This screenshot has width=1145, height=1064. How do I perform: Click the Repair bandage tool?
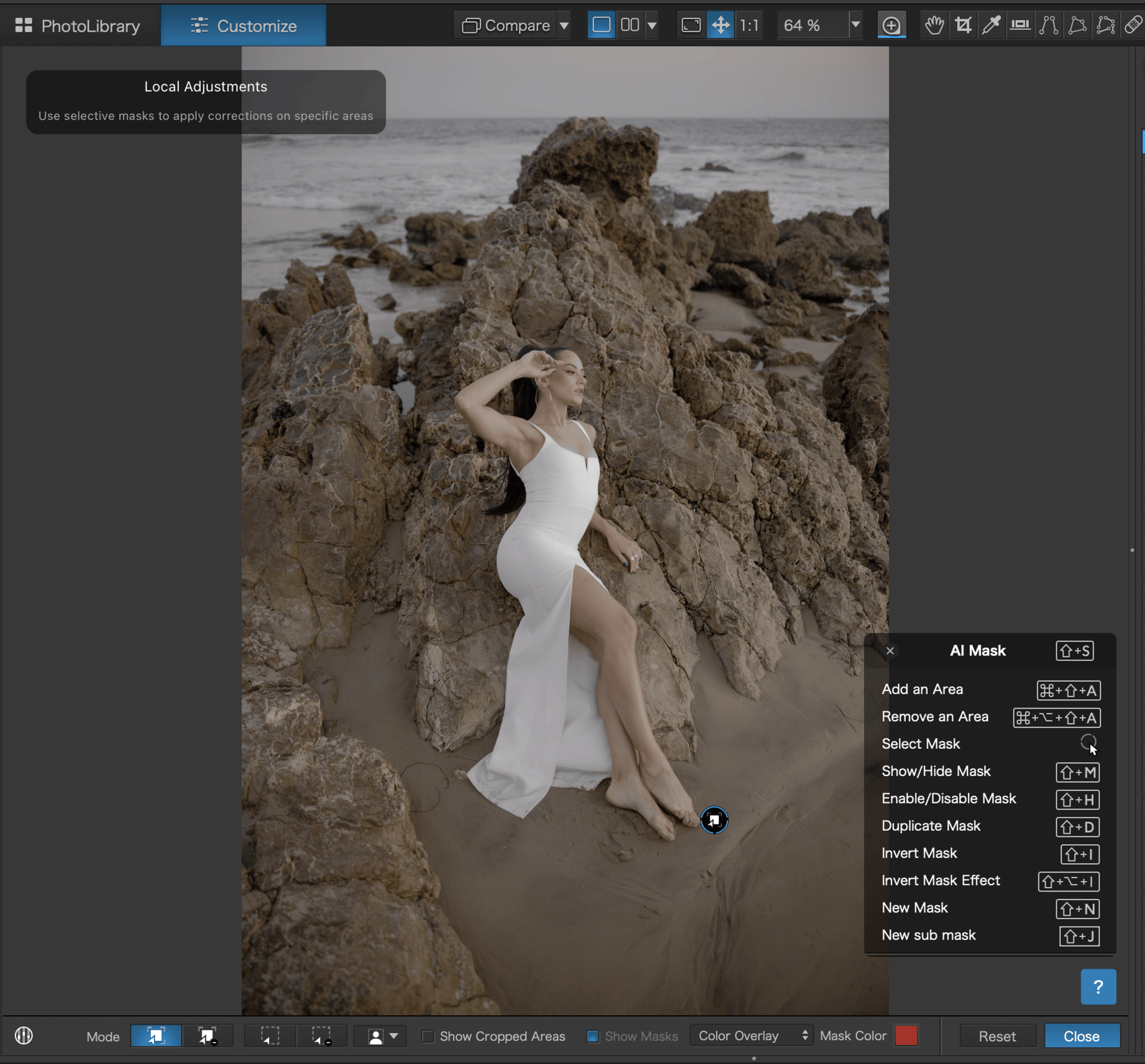click(1133, 25)
